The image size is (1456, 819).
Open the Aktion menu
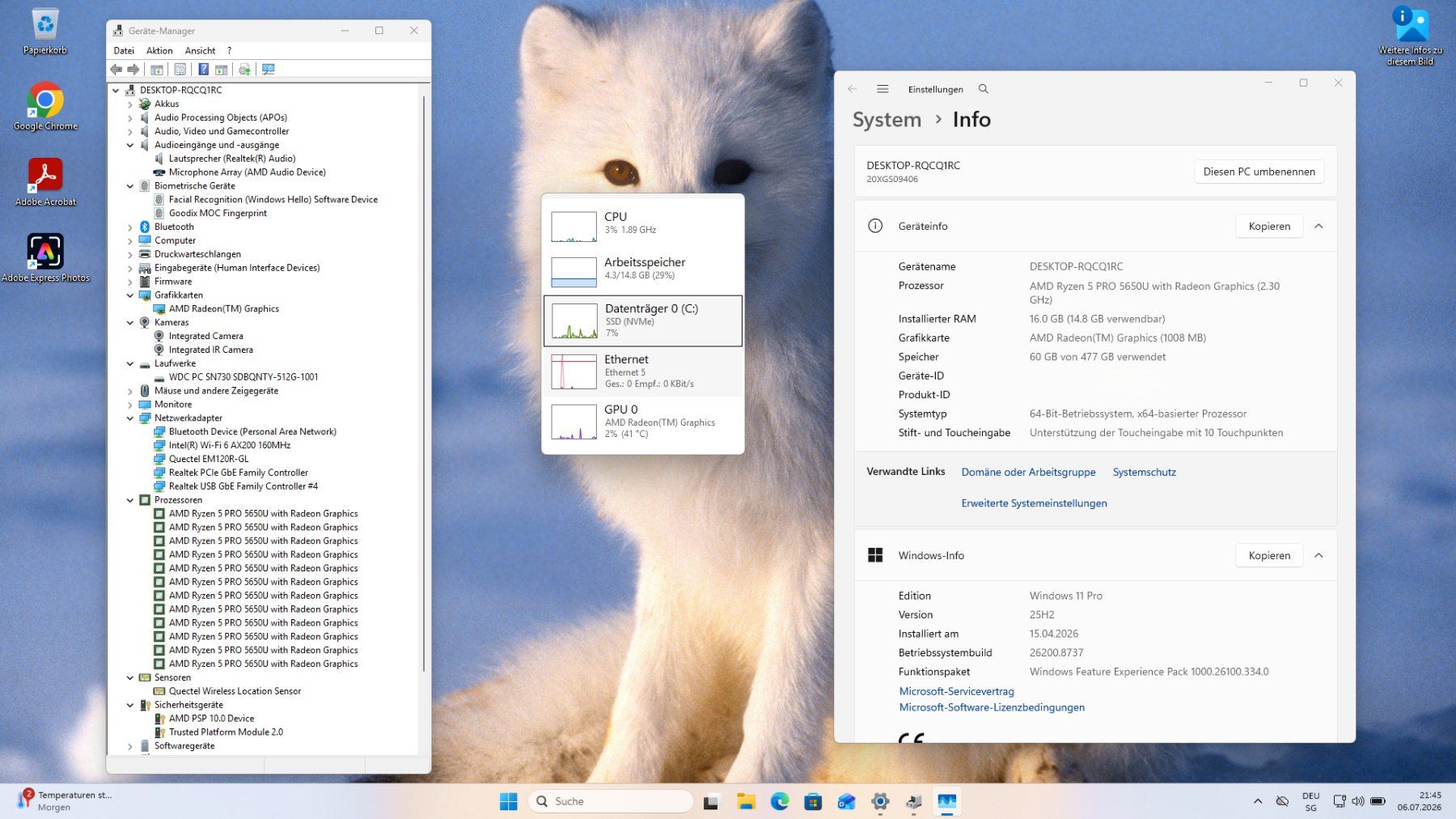coord(159,50)
